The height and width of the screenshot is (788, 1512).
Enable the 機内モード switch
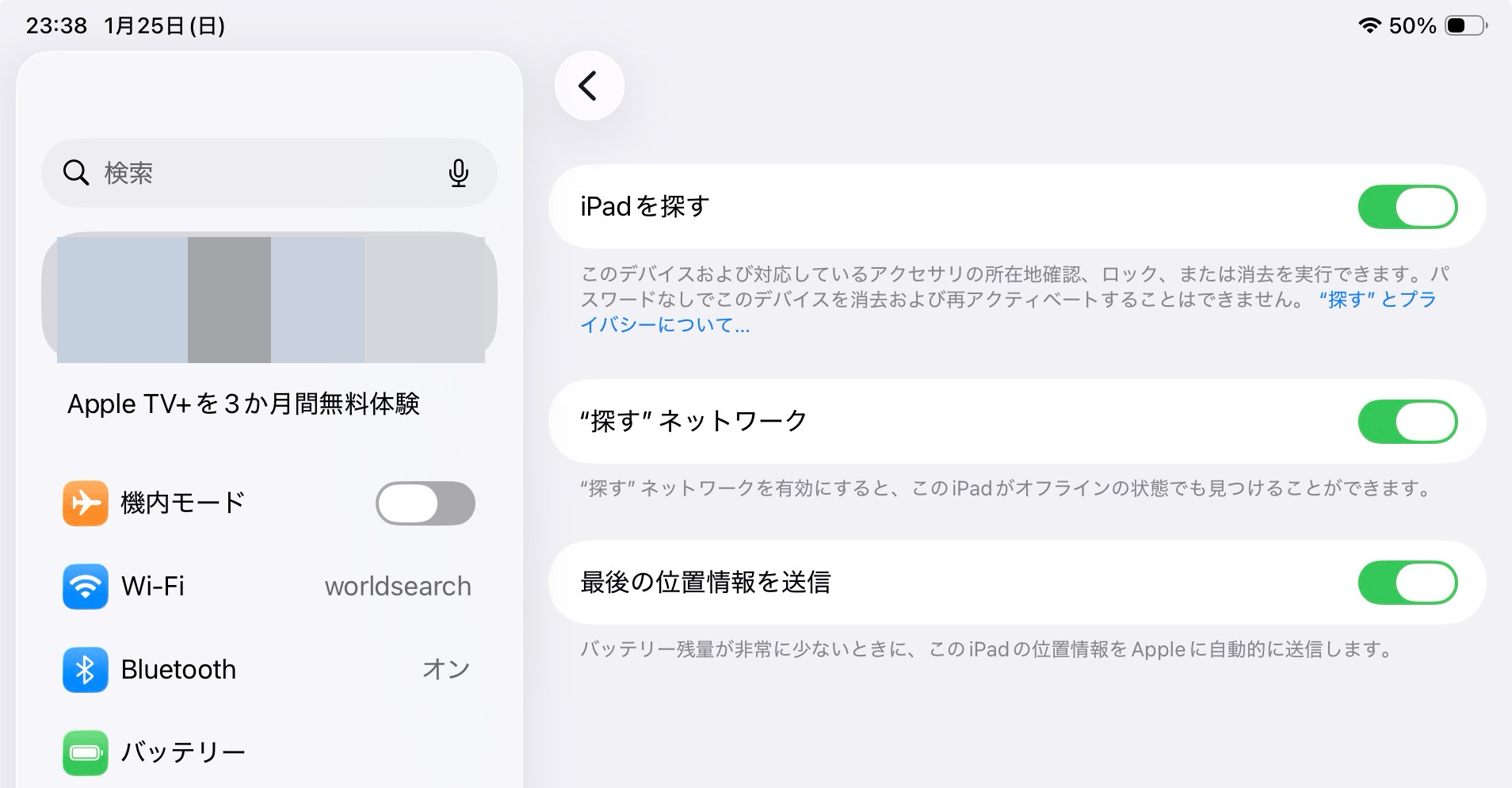click(x=425, y=503)
